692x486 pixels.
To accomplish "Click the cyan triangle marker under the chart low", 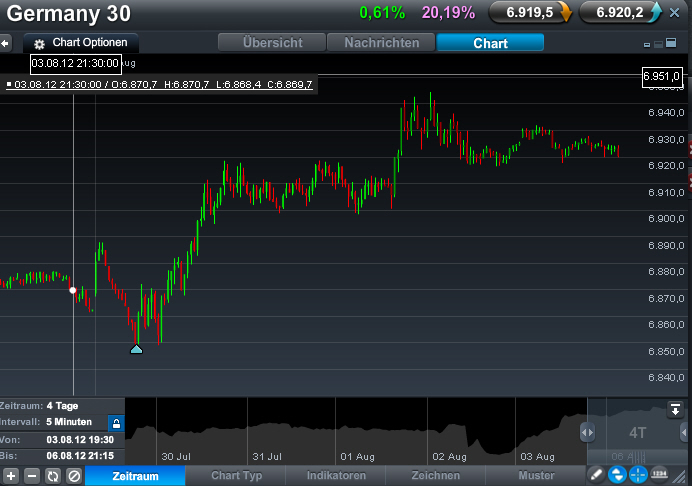I will (x=136, y=350).
